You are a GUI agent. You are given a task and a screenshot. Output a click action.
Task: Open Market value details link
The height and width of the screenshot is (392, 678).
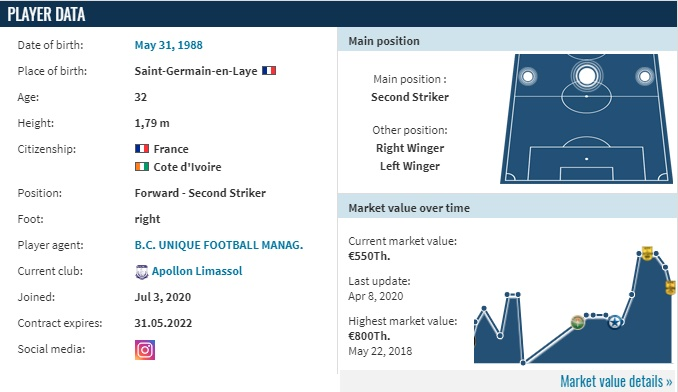pyautogui.click(x=616, y=381)
